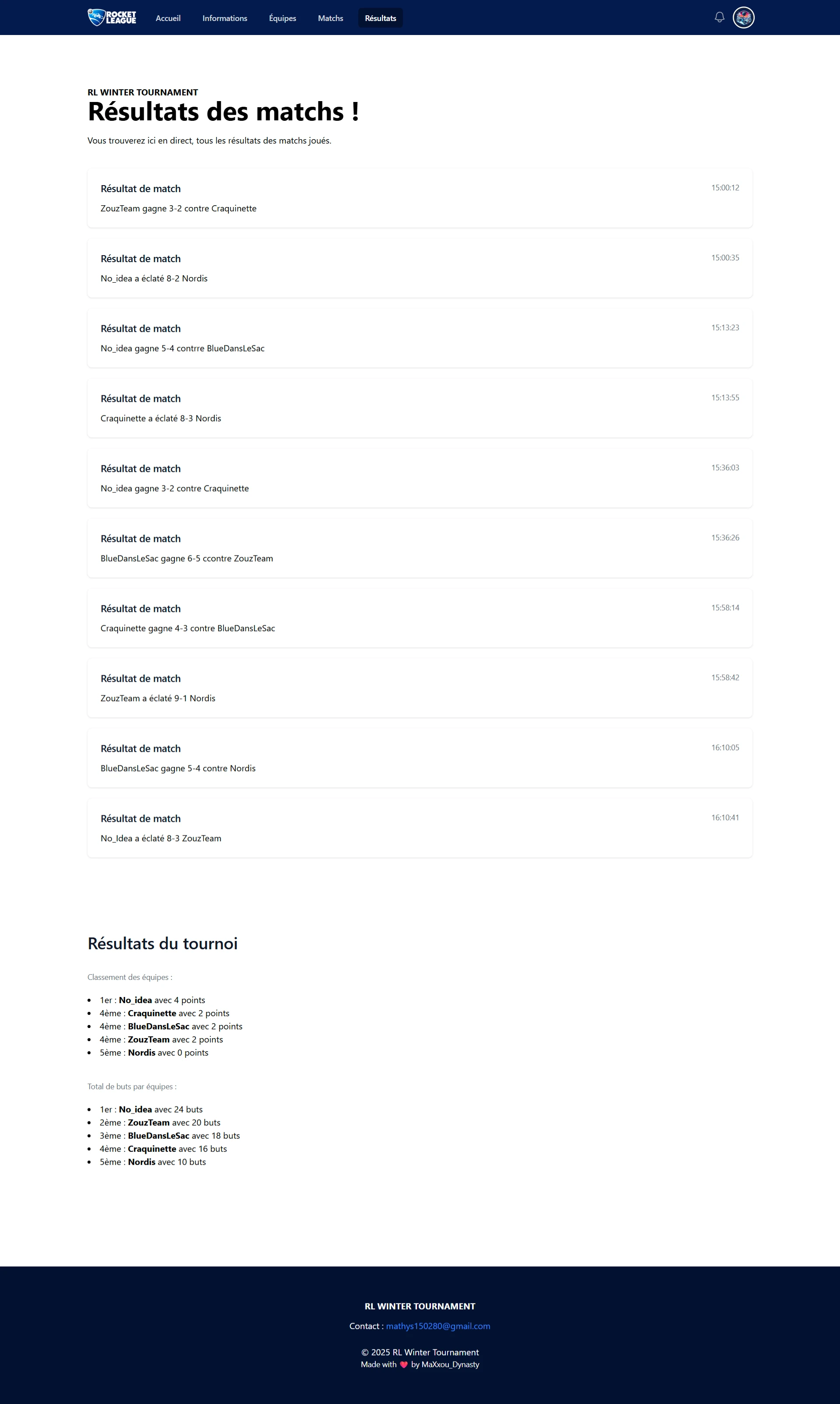Image resolution: width=840 pixels, height=1404 pixels.
Task: Click the BlueDansLeSac 6-5 ZouzTeam result
Action: pyautogui.click(x=420, y=548)
